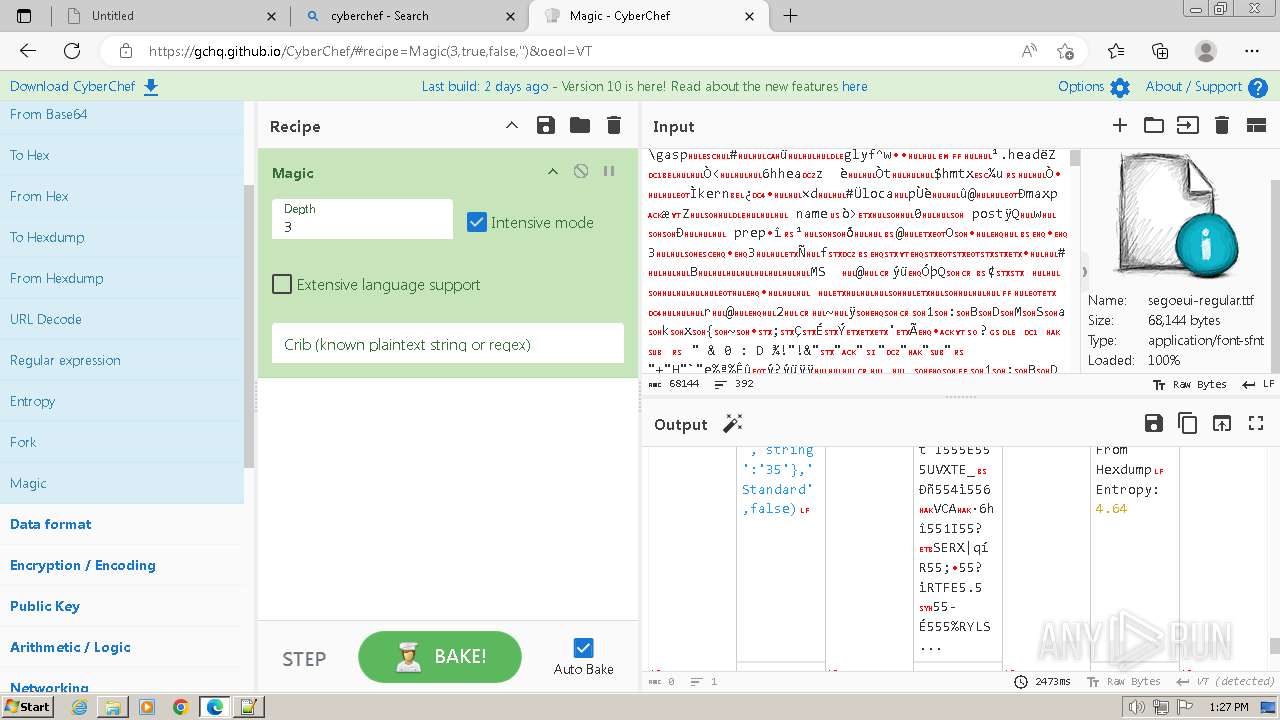1280x720 pixels.
Task: Disable the Magic operation icon
Action: (581, 171)
